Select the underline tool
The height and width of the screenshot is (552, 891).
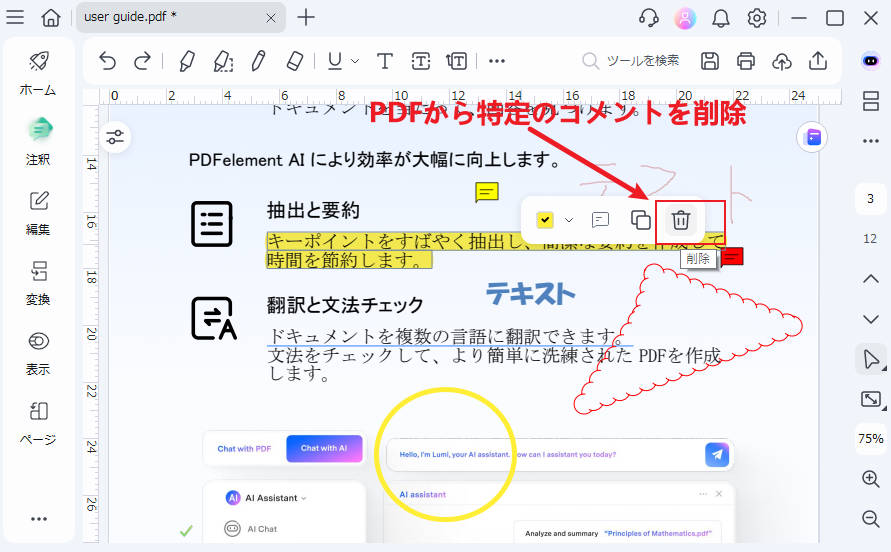coord(335,61)
